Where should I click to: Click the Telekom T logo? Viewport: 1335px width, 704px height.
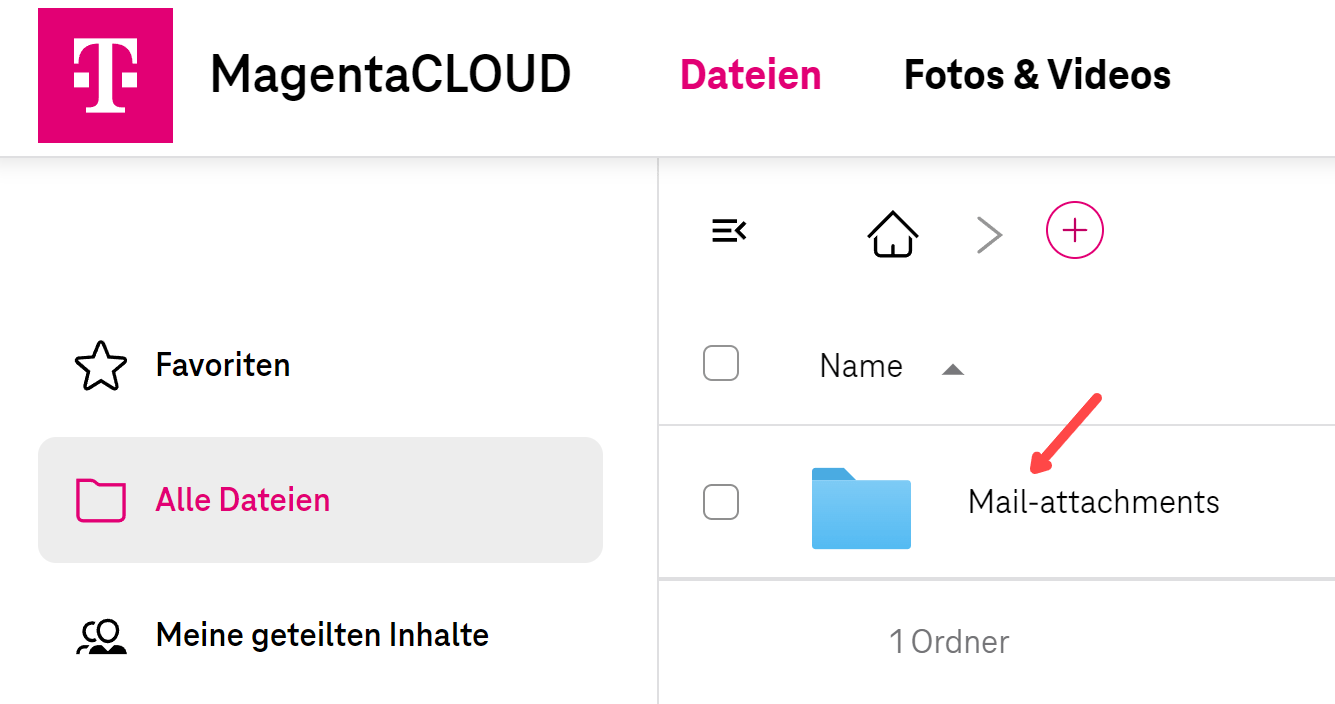105,76
